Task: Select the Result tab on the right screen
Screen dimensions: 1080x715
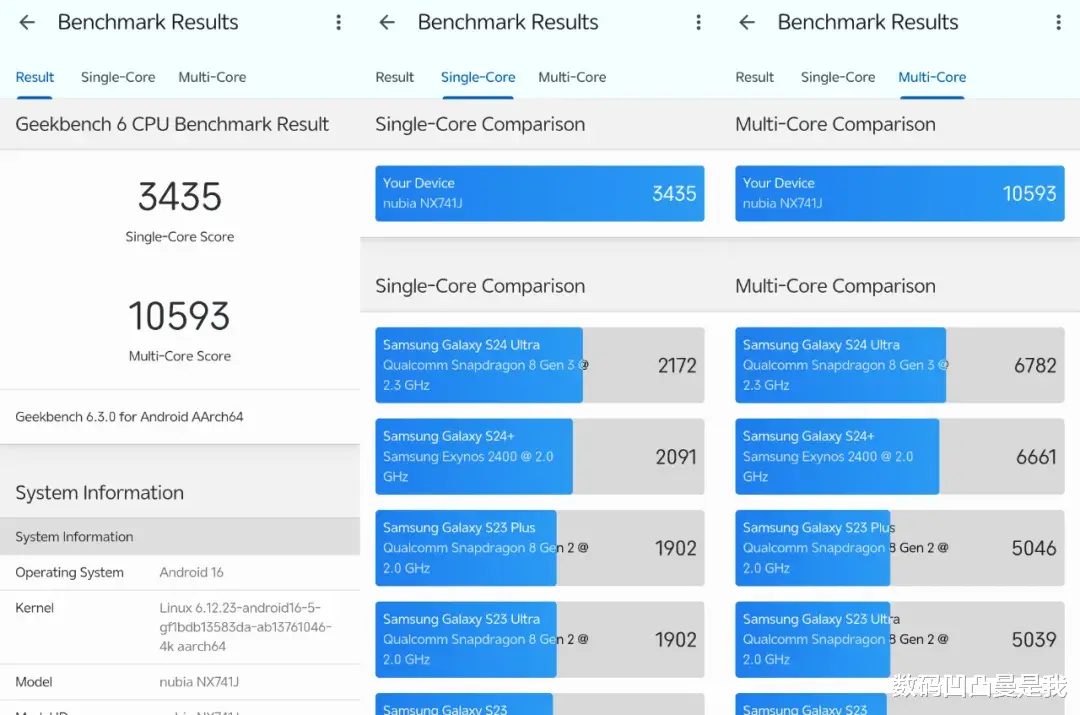Action: (755, 77)
